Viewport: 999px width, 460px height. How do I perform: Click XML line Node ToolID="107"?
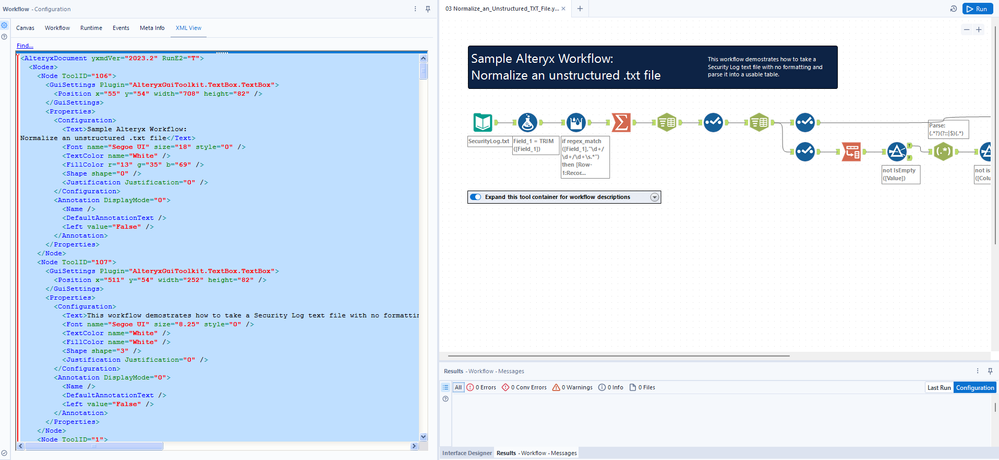click(x=76, y=262)
